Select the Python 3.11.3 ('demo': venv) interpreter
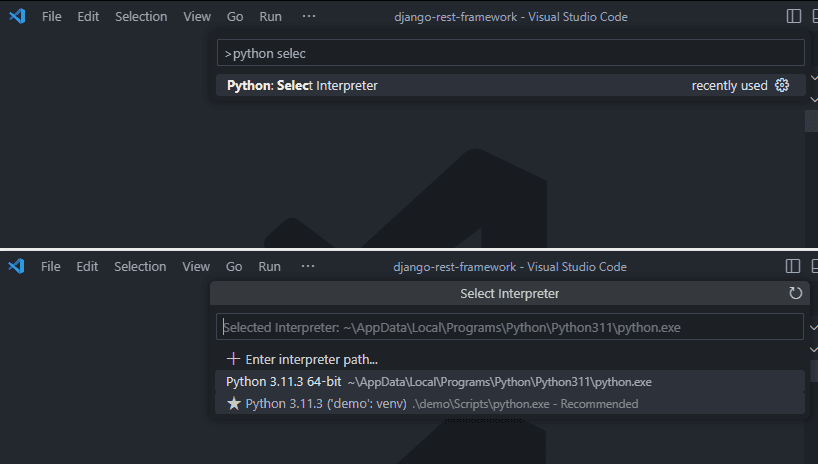The image size is (818, 464). tap(509, 403)
